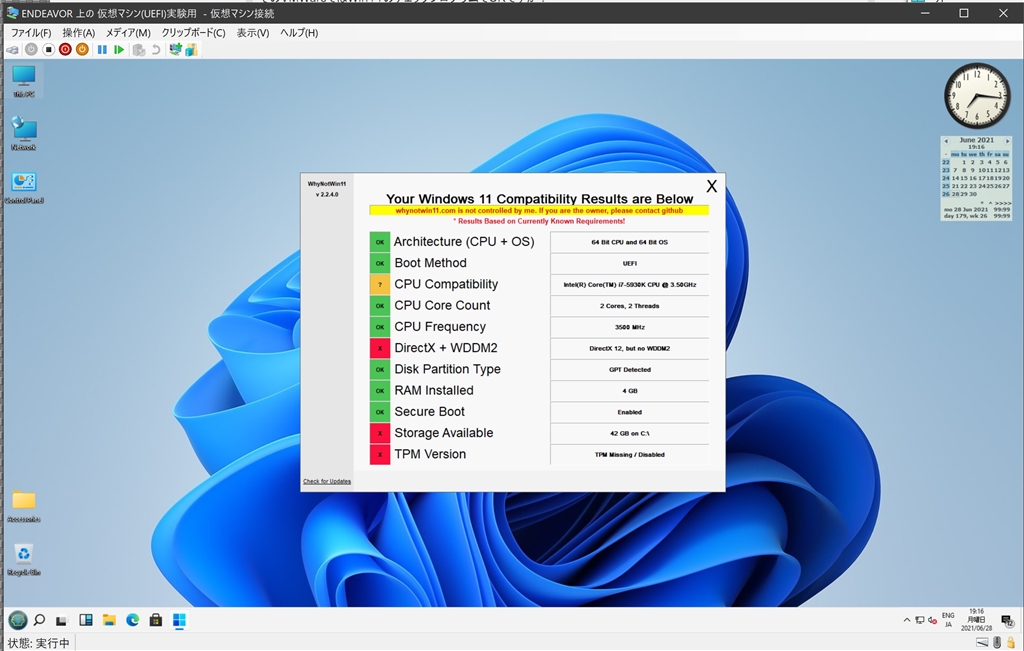This screenshot has height=651, width=1024.
Task: Click the Check for Updates link
Action: (x=327, y=481)
